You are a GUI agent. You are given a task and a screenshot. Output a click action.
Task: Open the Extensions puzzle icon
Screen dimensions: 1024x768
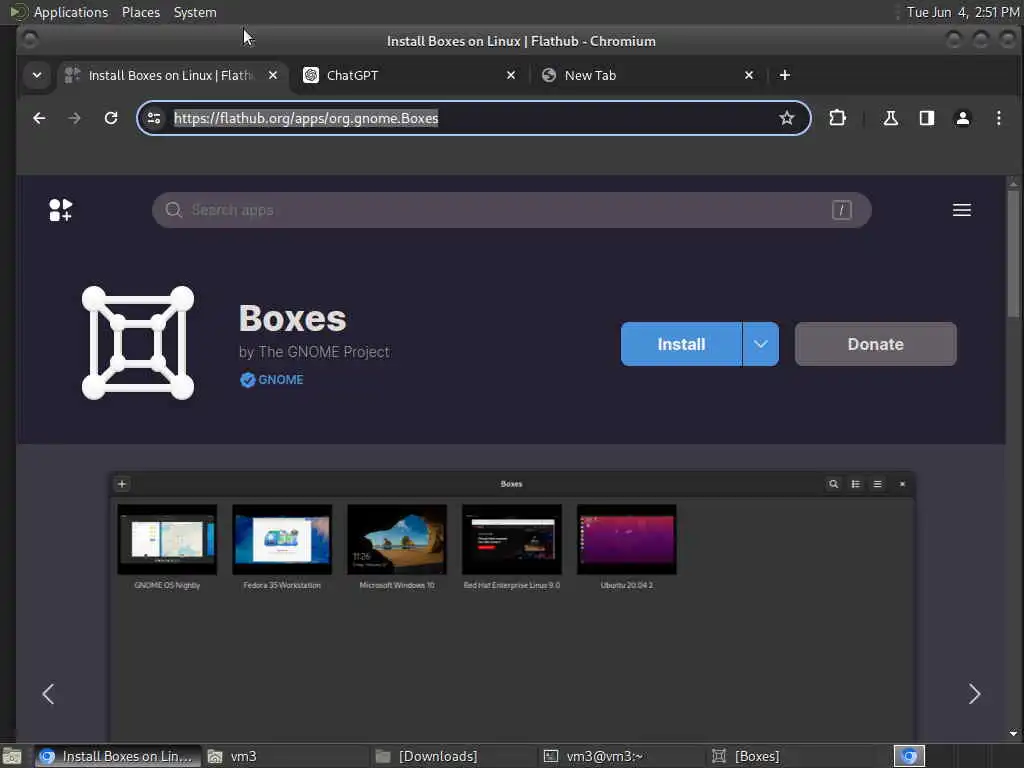(x=837, y=118)
